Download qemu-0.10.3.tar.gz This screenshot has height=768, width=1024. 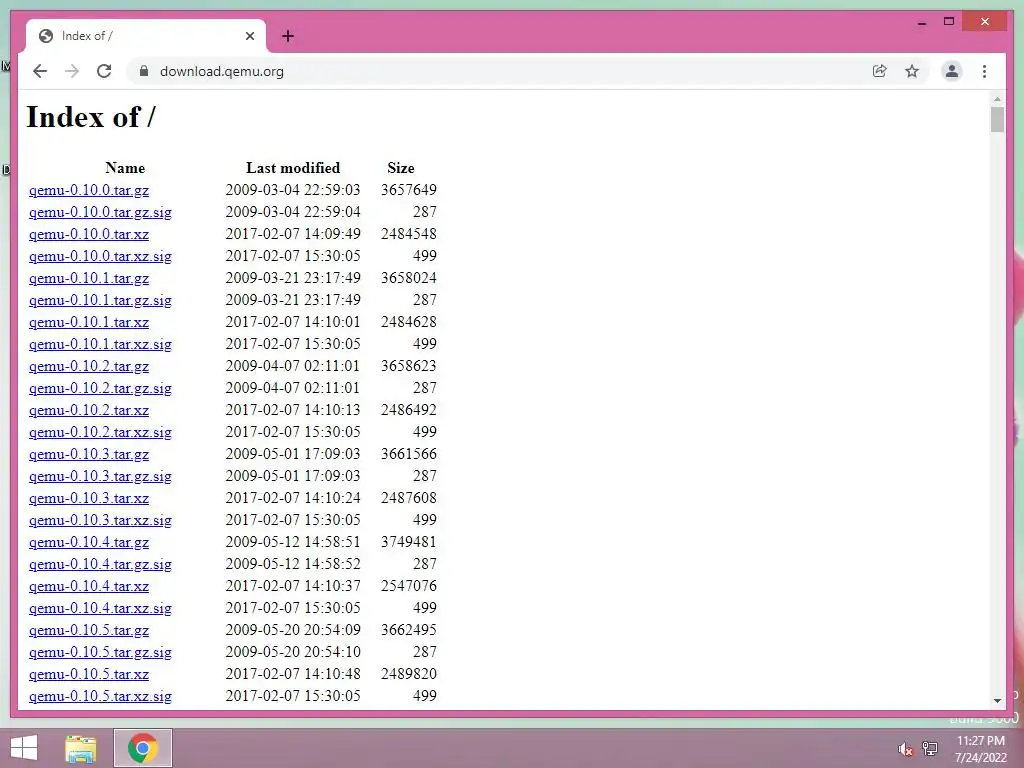89,454
